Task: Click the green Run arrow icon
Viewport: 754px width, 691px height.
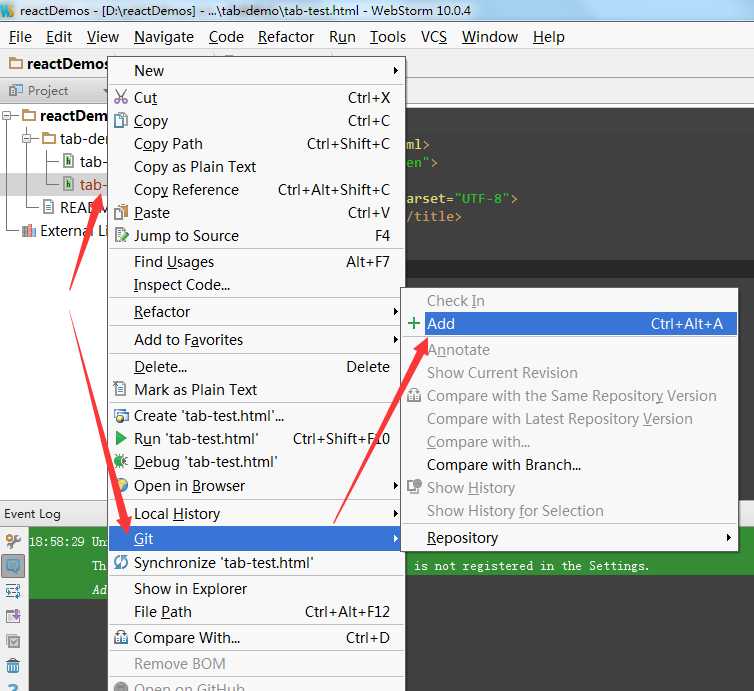Action: click(121, 439)
